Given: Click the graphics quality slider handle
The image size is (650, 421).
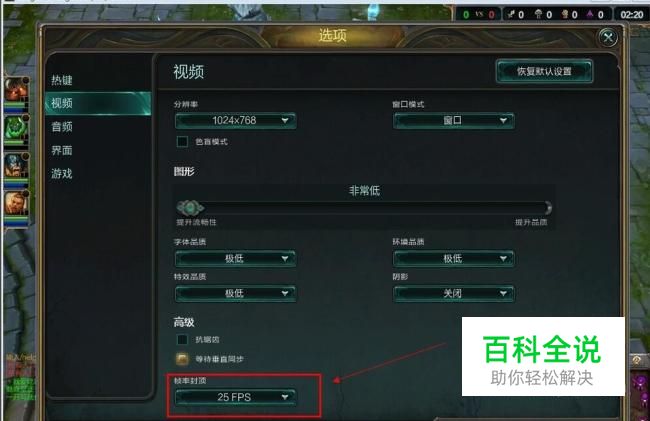Looking at the screenshot, I should pos(190,208).
